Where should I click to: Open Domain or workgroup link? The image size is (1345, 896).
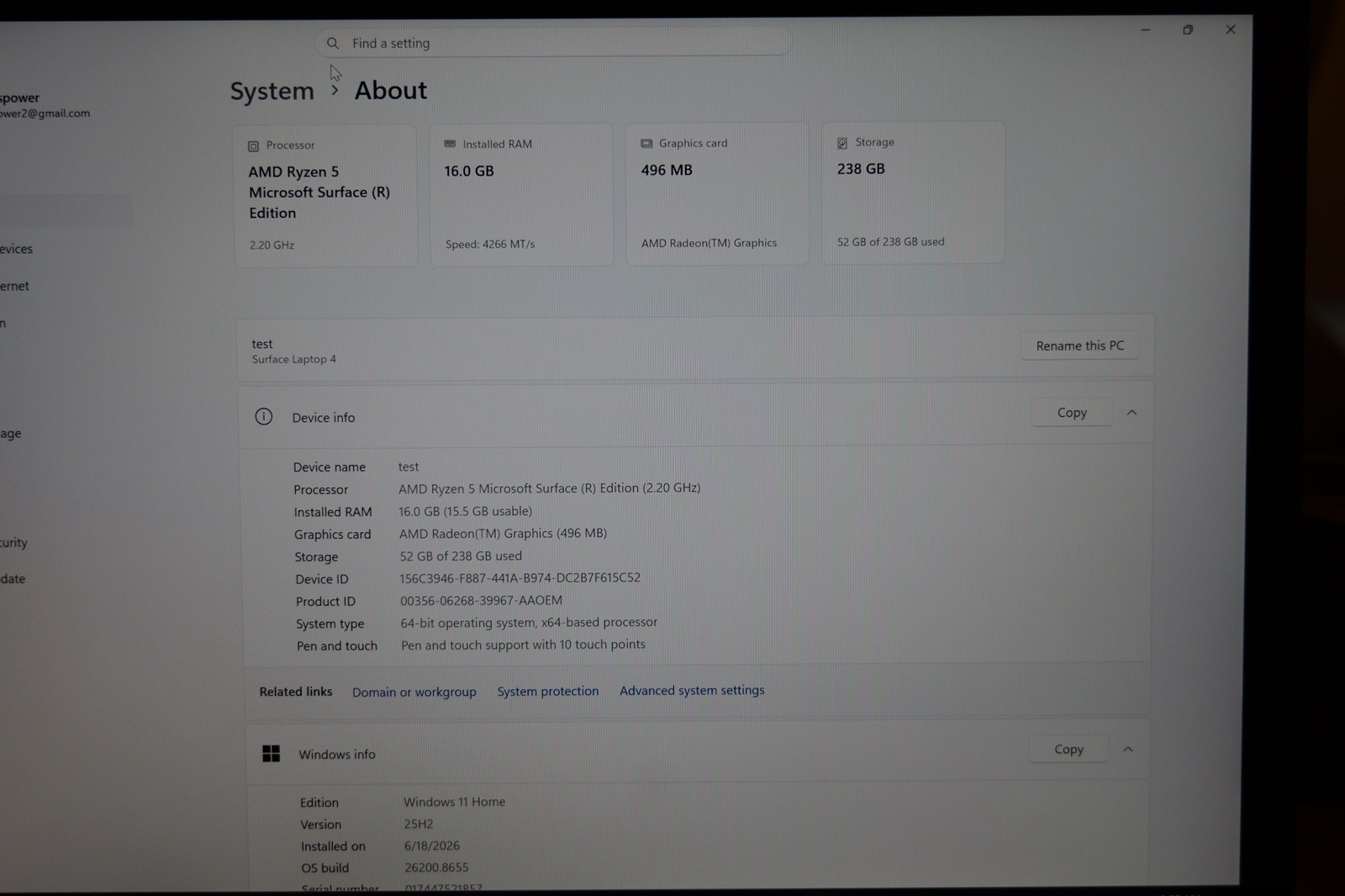pos(414,692)
